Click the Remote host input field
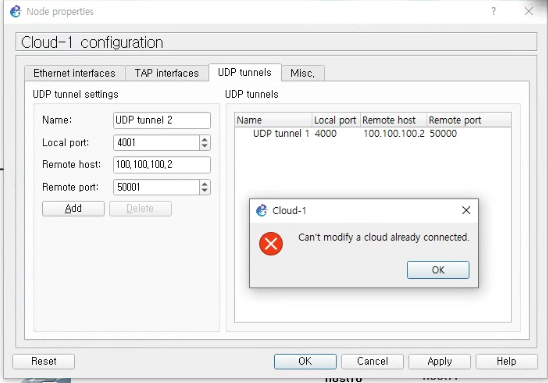 click(x=162, y=165)
